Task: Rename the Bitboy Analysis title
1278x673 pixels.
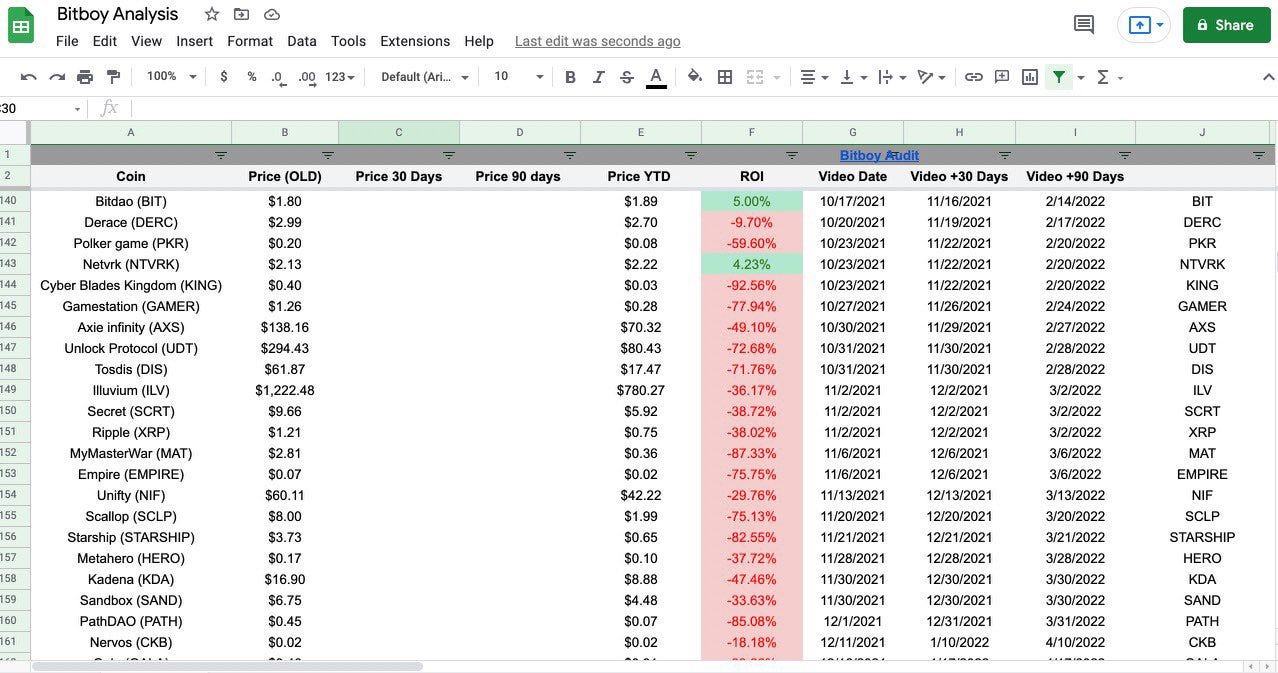Action: pos(117,14)
